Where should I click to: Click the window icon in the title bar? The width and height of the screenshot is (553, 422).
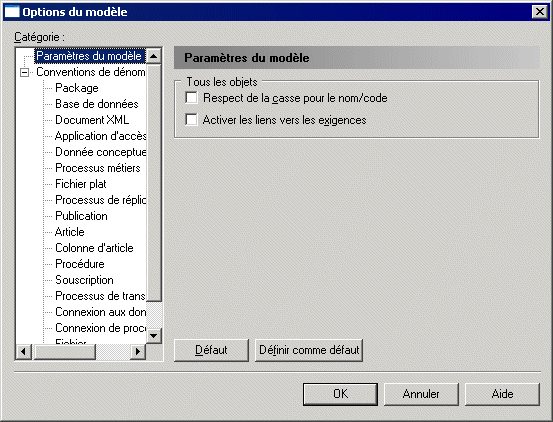(12, 12)
